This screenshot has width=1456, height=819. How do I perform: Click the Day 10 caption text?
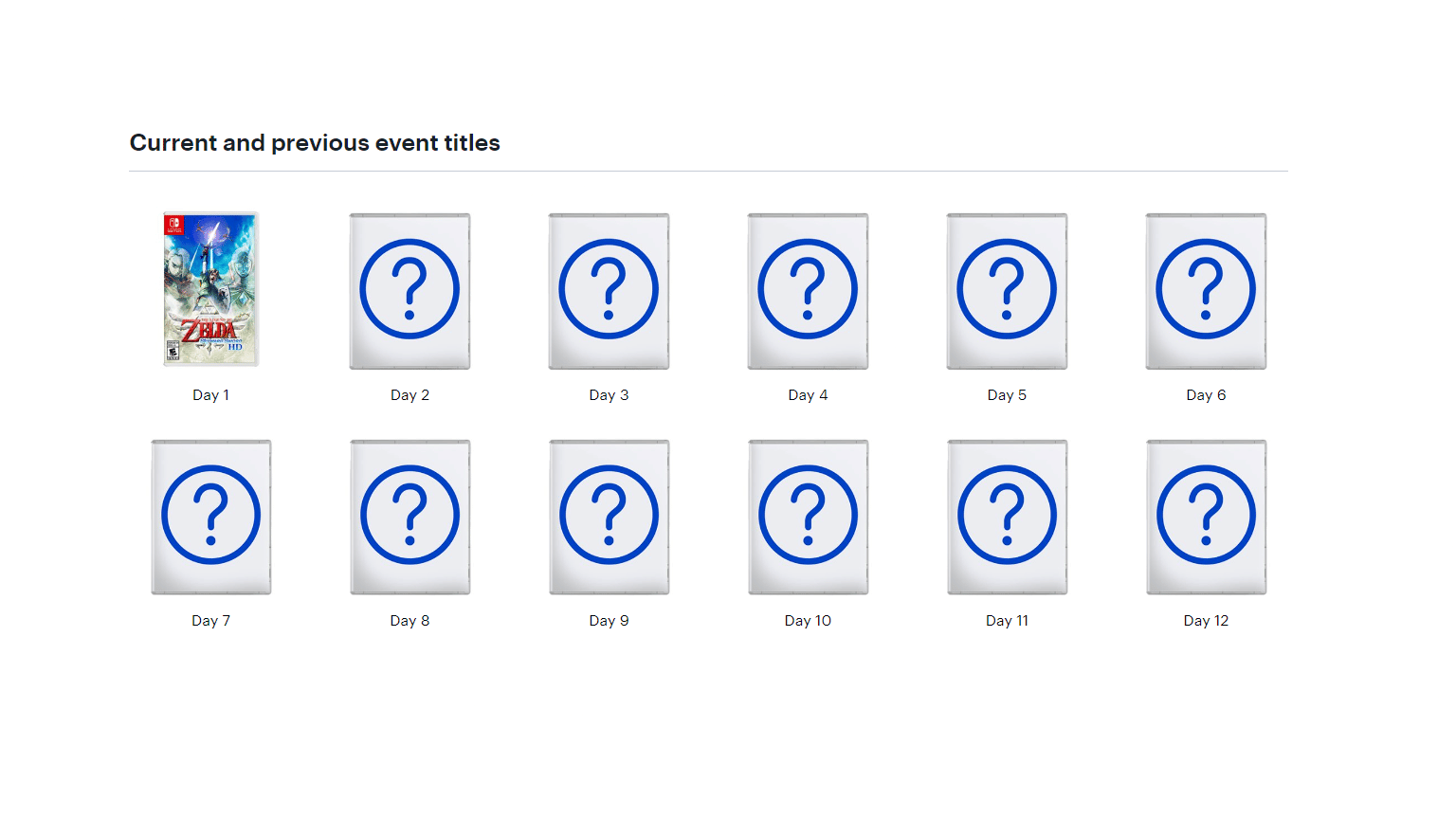[x=808, y=621]
